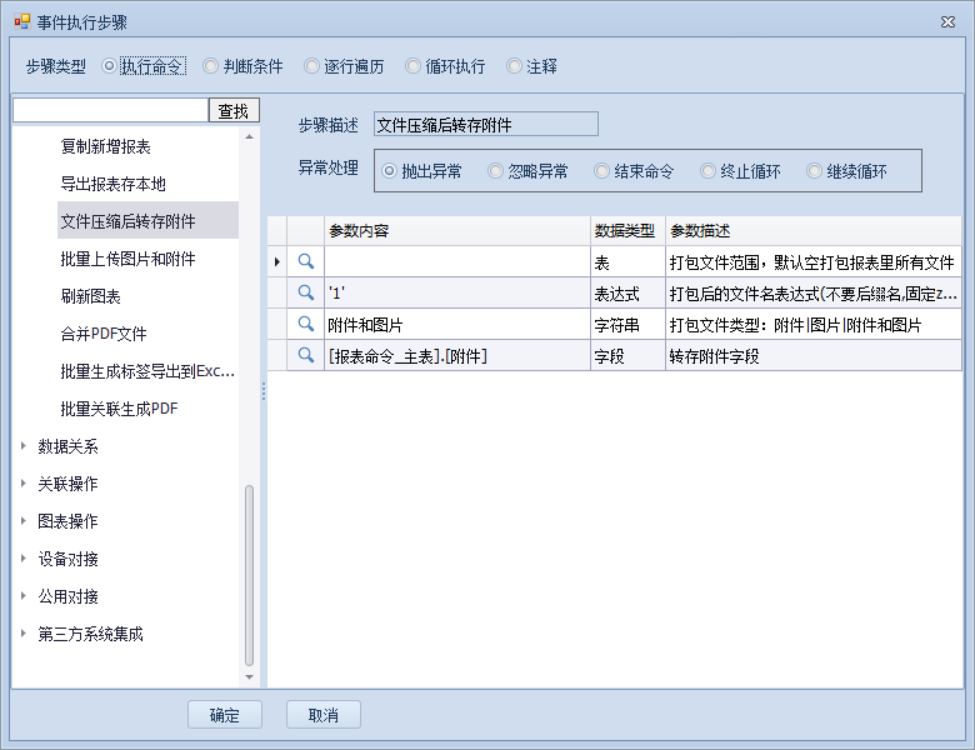Image resolution: width=975 pixels, height=750 pixels.
Task: Expand the 图表操作 category
Action: pyautogui.click(x=24, y=521)
